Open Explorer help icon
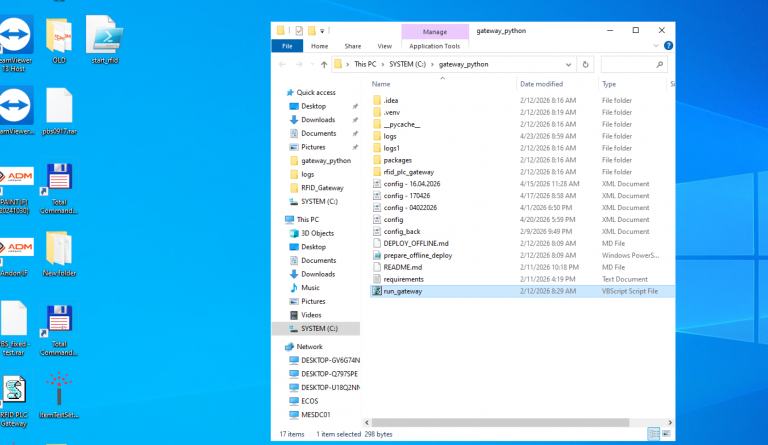The width and height of the screenshot is (768, 445). [x=668, y=46]
